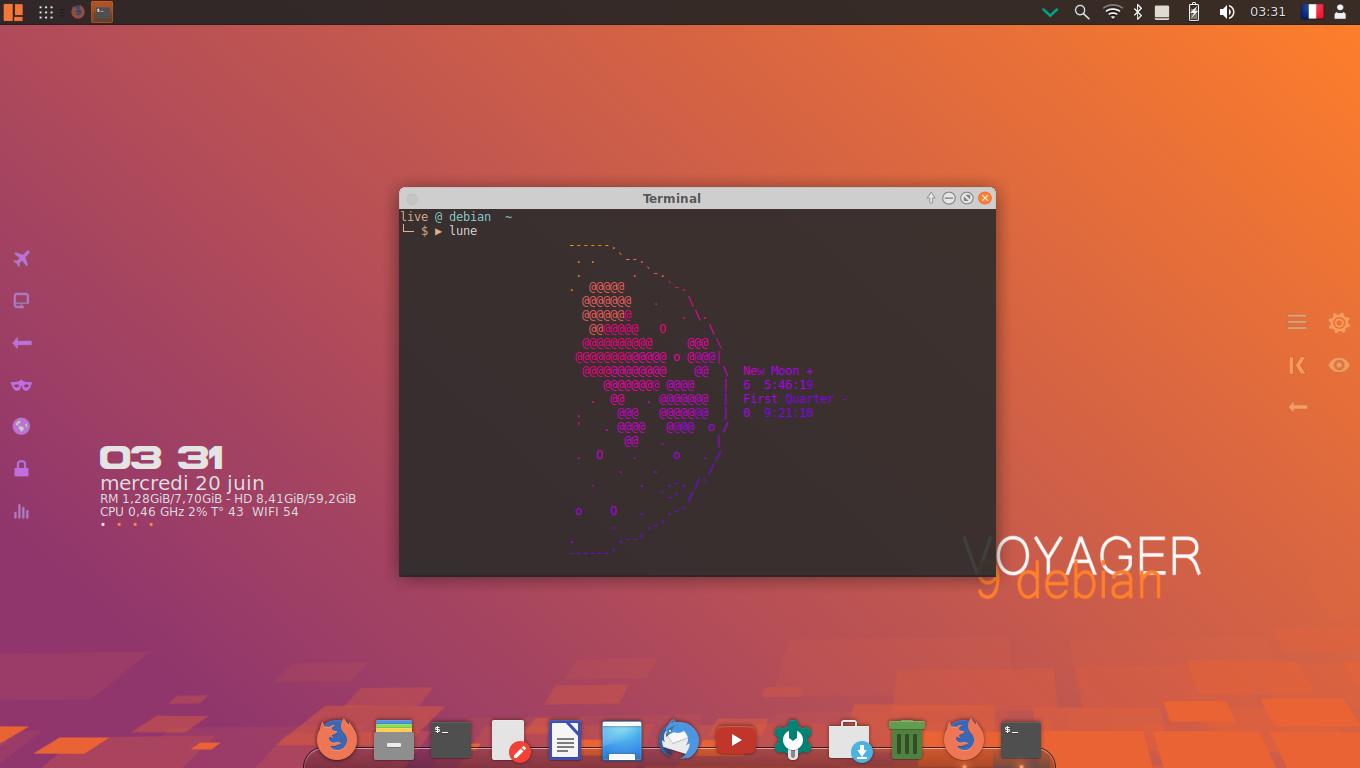
Task: Click the skip-to-start icon on the right
Action: pos(1297,366)
